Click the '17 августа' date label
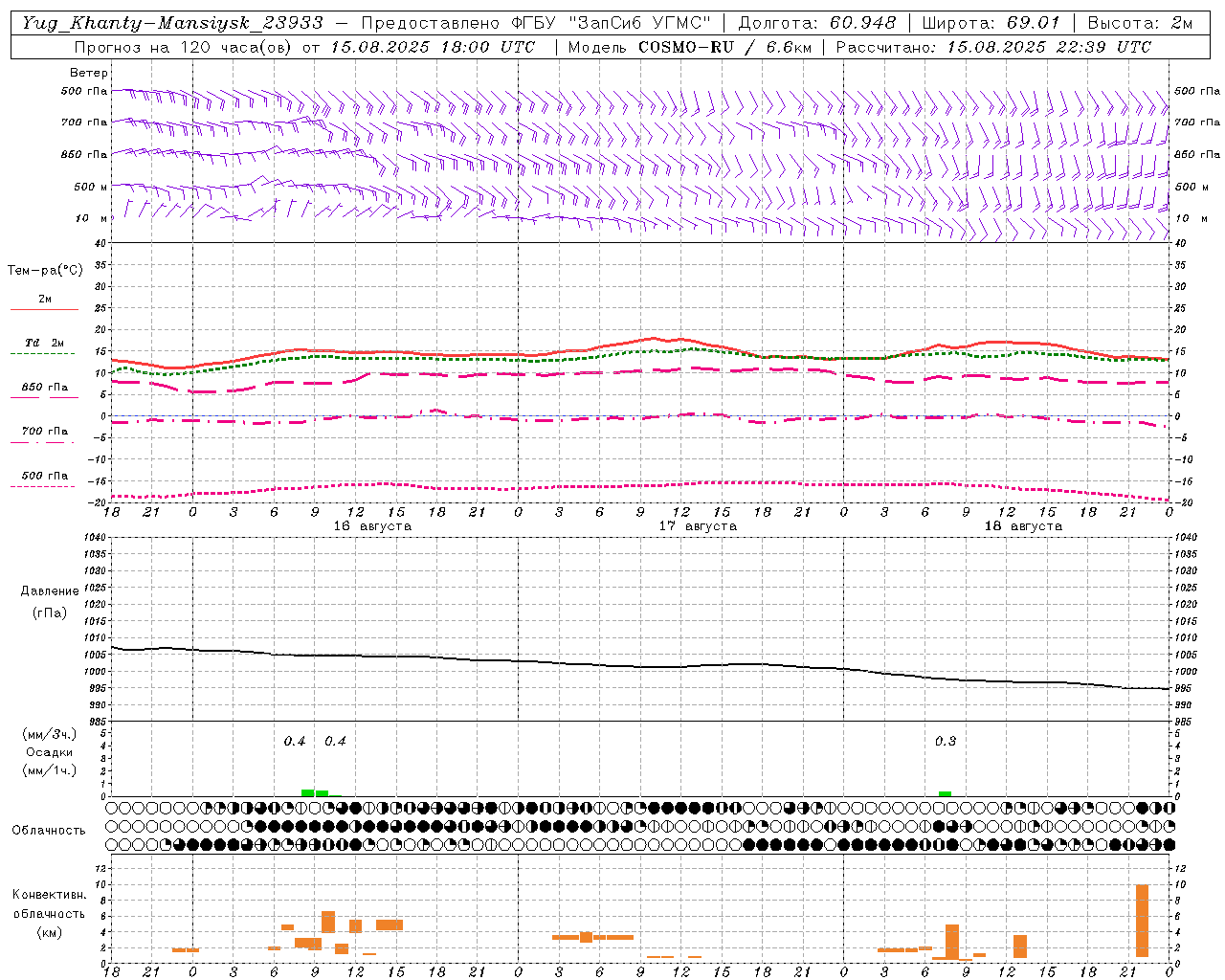 tap(698, 526)
